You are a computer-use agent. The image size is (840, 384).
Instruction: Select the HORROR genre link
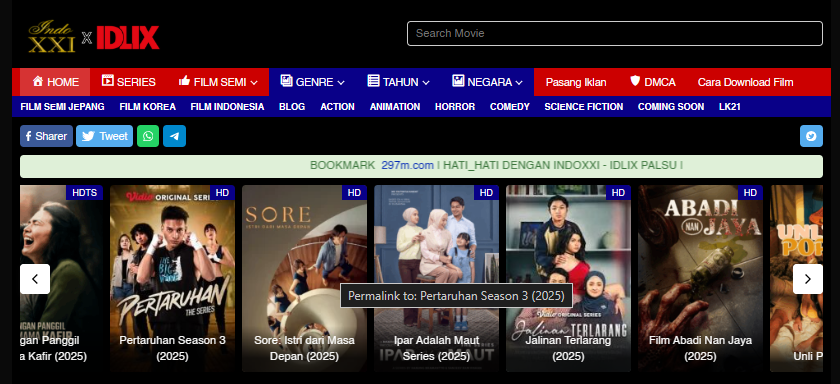(455, 107)
